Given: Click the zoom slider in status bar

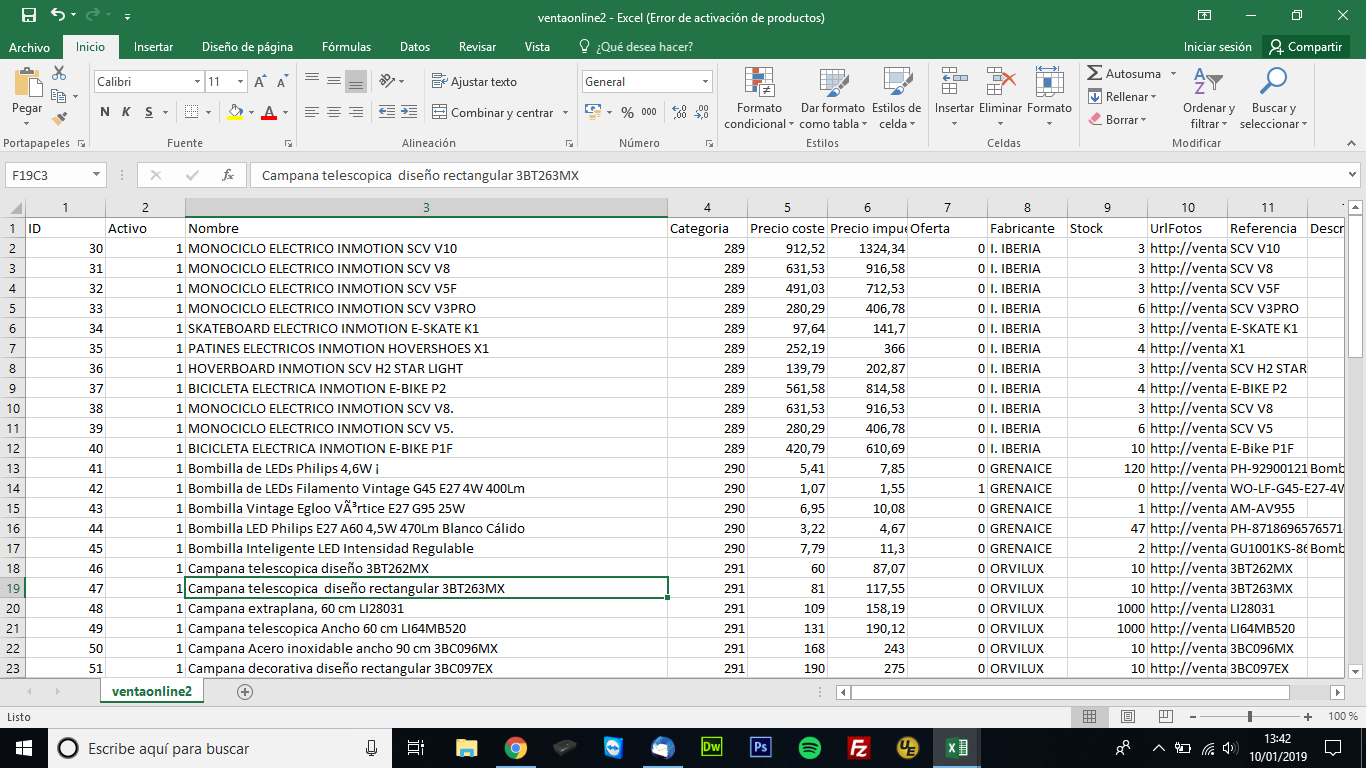Looking at the screenshot, I should click(1249, 717).
